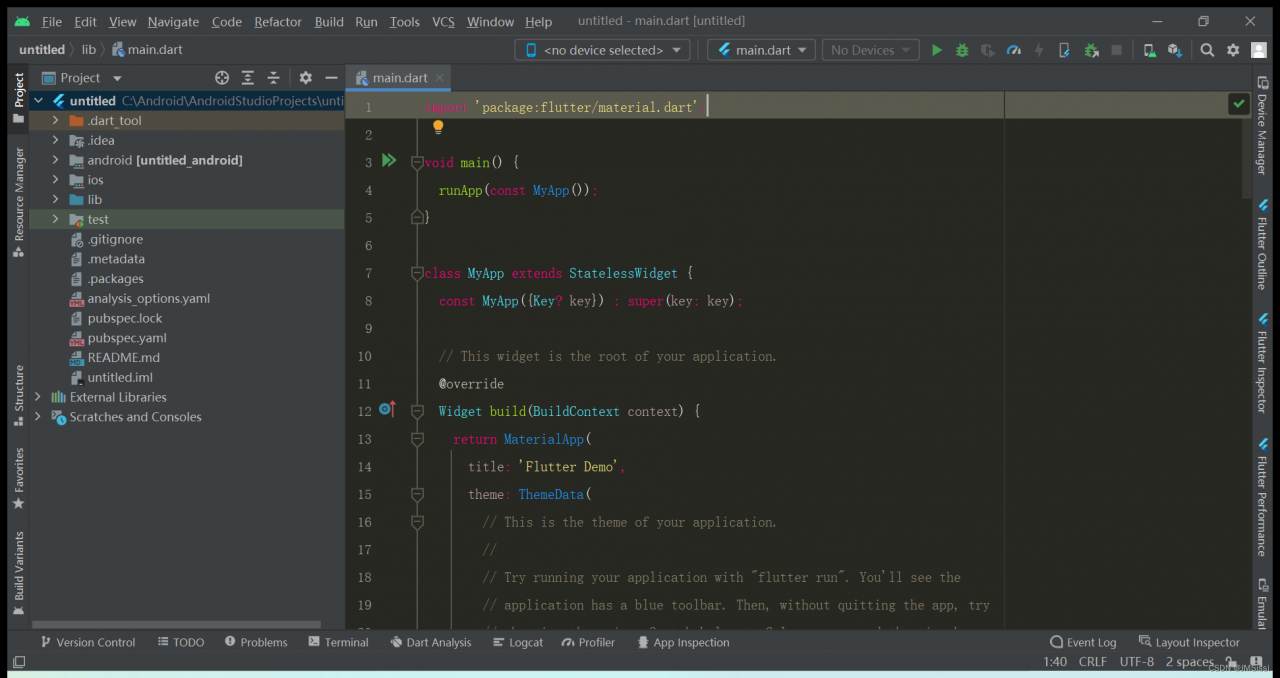Open the SDK Manager icon
The image size is (1280, 678).
[1175, 50]
